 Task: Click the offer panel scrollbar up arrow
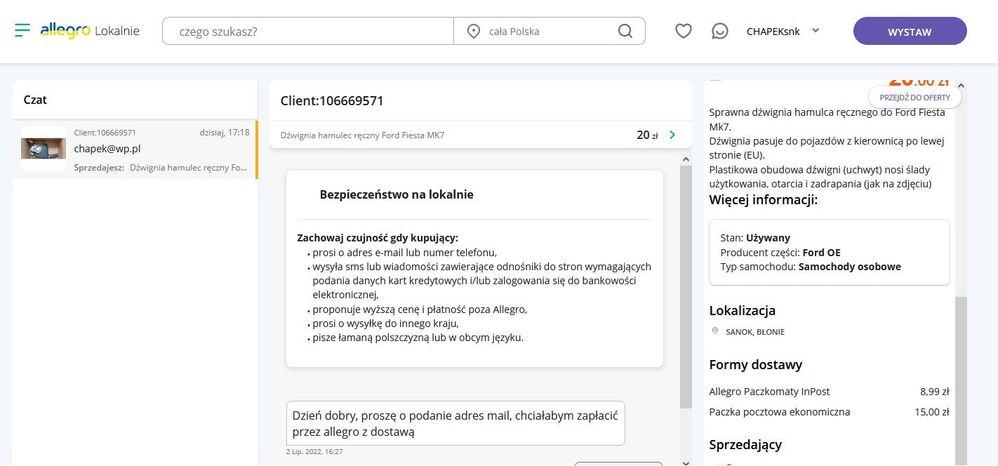[x=960, y=85]
